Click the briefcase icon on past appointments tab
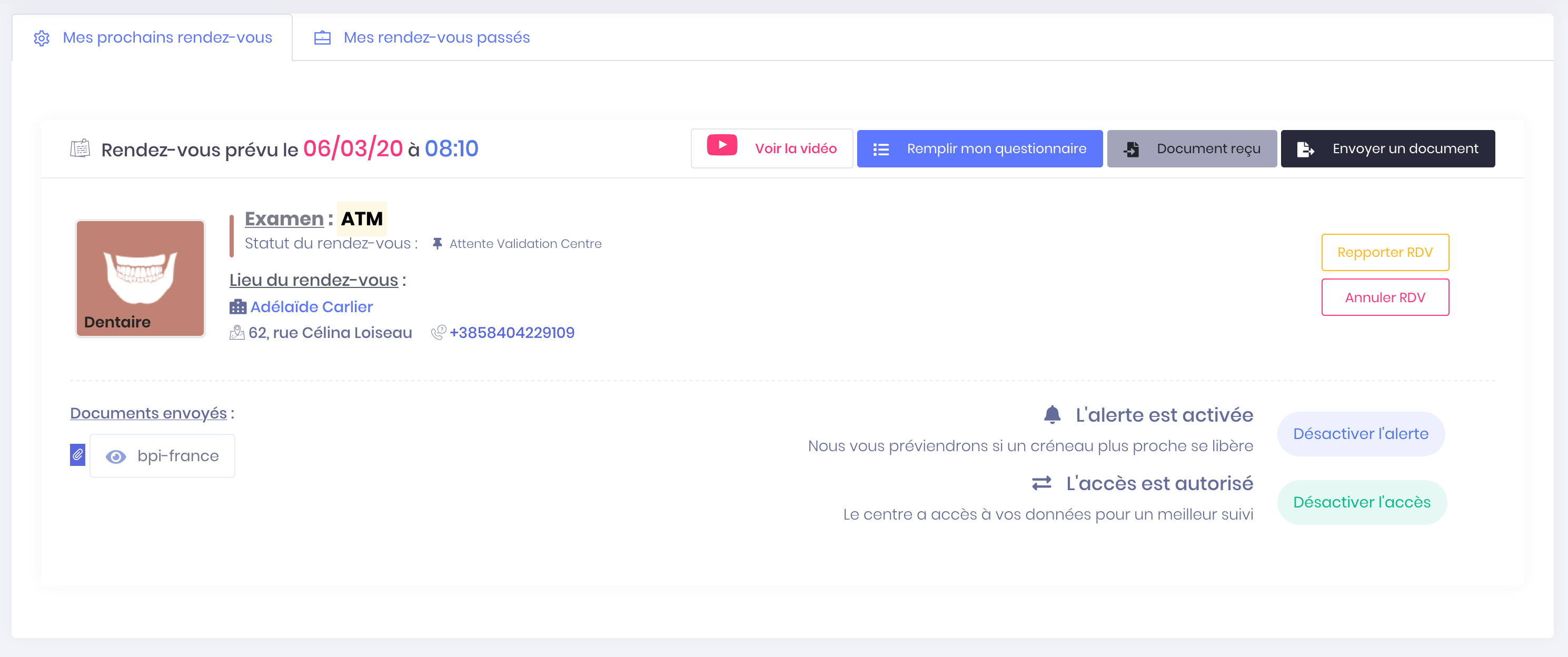The width and height of the screenshot is (1568, 657). pyautogui.click(x=322, y=38)
